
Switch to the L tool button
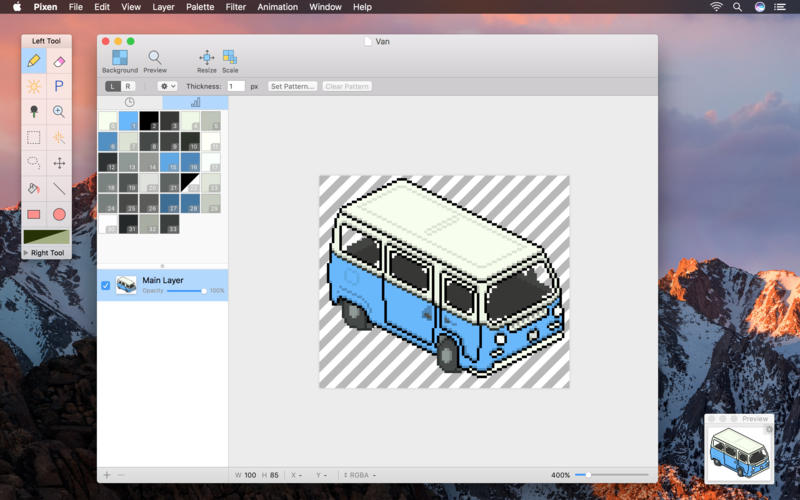[113, 87]
